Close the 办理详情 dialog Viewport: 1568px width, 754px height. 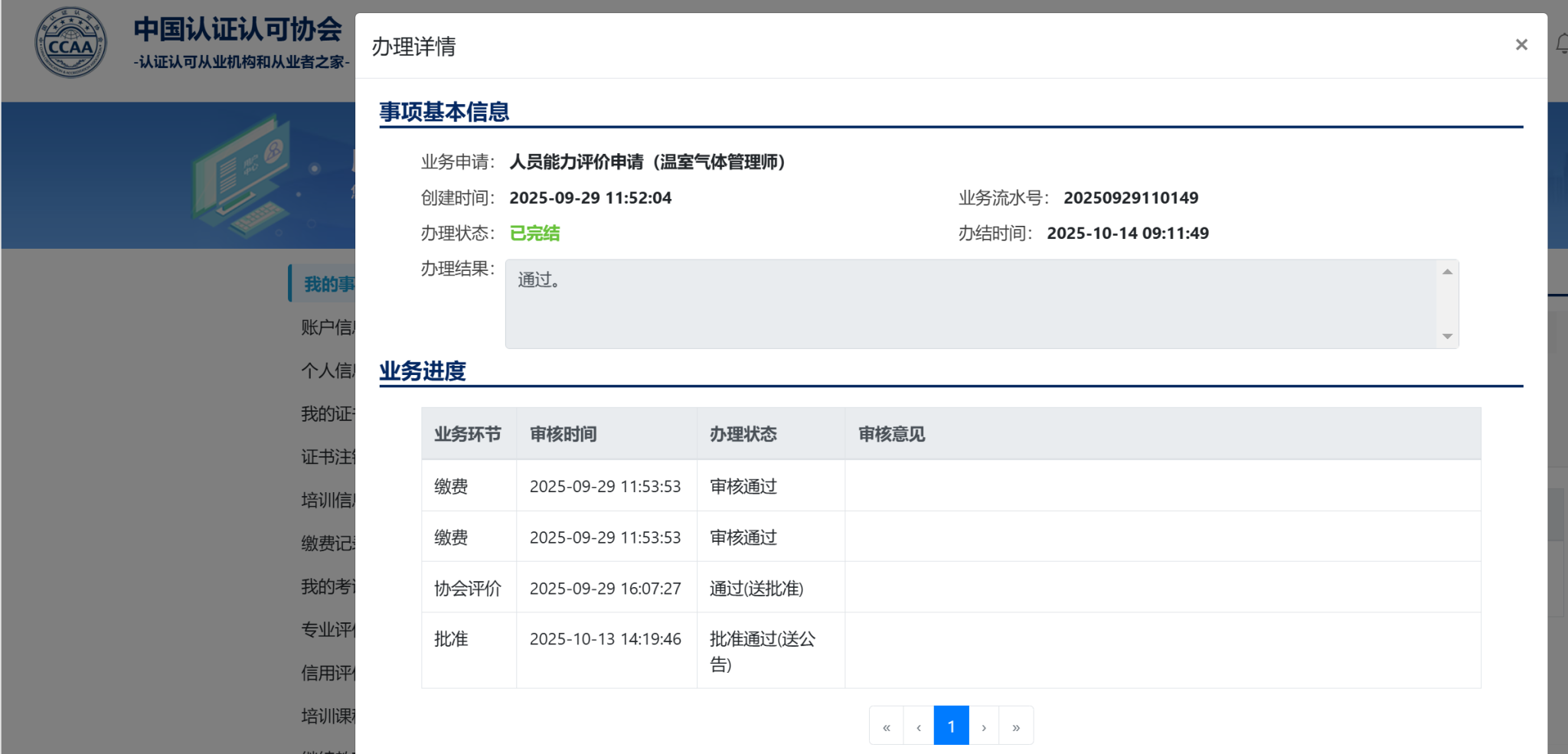(1521, 45)
